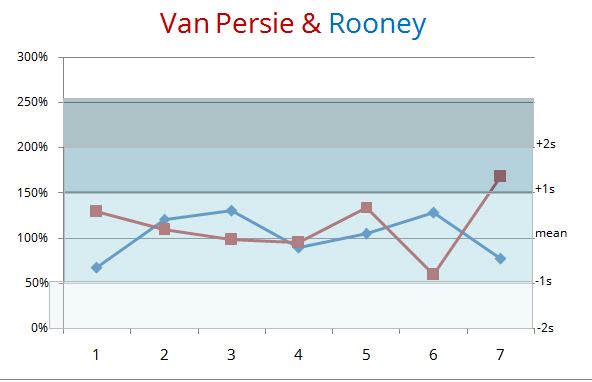This screenshot has width=592, height=382.
Task: Select the x-axis label 4
Action: tap(298, 354)
